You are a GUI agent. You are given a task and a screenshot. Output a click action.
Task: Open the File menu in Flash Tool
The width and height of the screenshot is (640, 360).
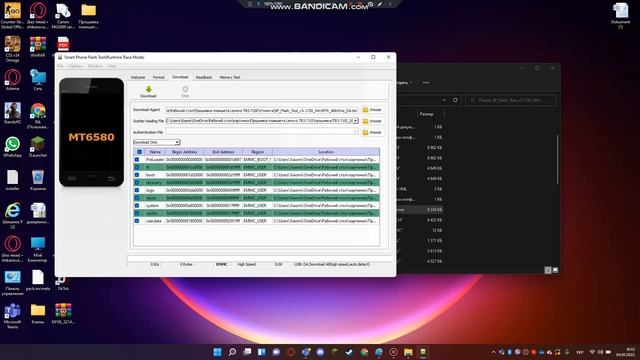[x=60, y=66]
